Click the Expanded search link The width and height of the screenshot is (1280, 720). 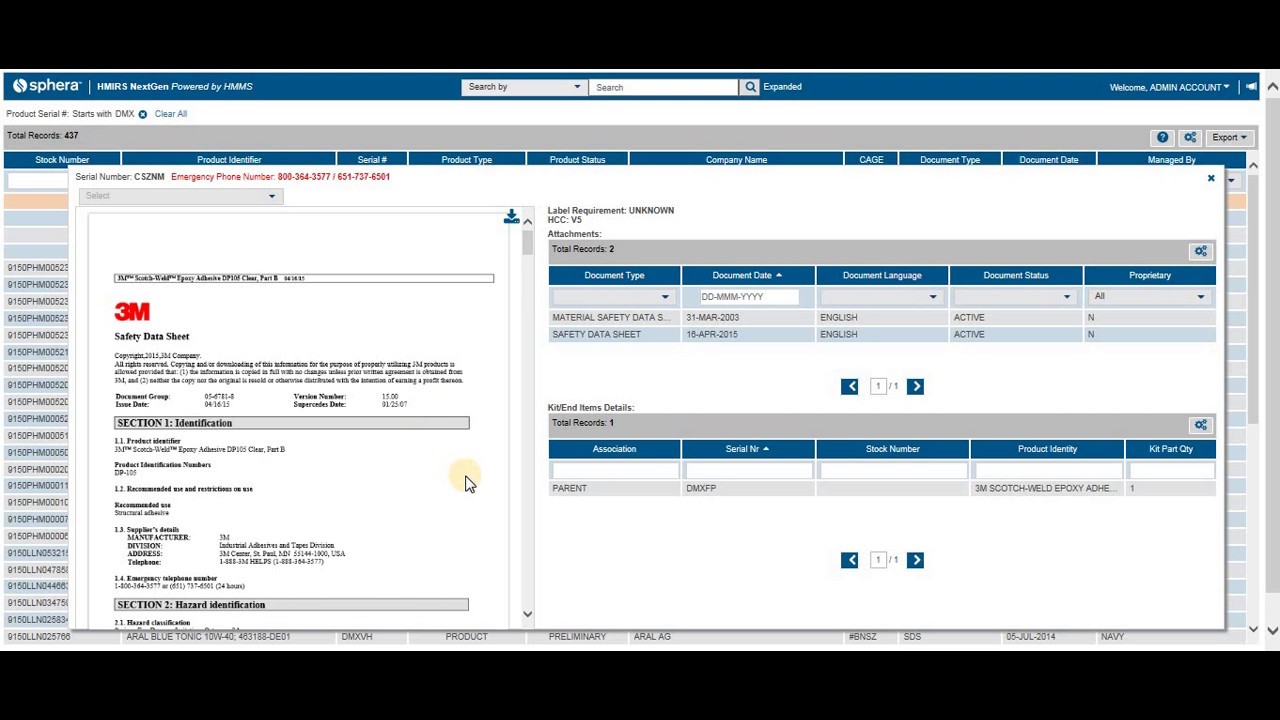(782, 87)
